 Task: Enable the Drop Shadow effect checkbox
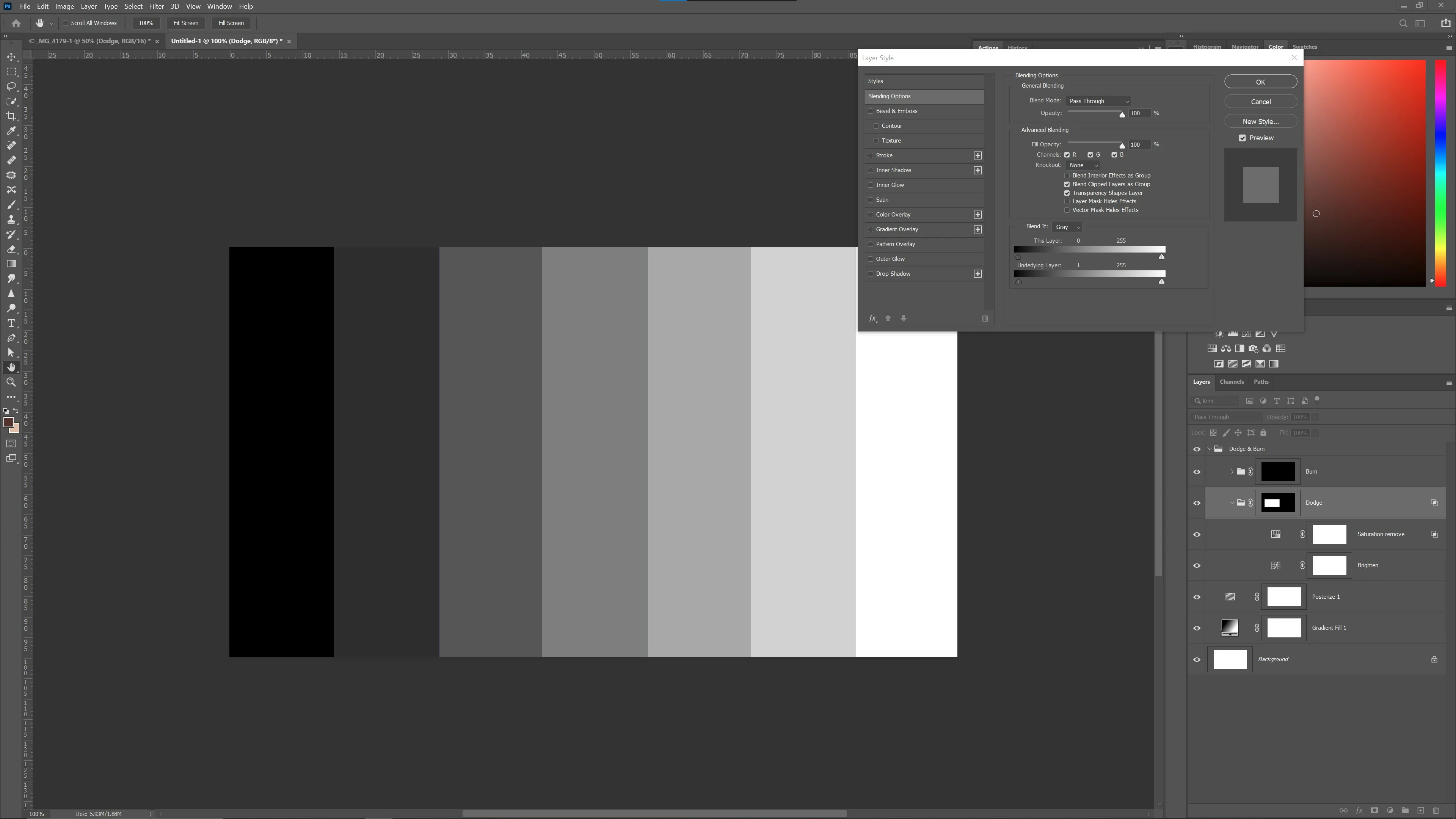point(871,274)
